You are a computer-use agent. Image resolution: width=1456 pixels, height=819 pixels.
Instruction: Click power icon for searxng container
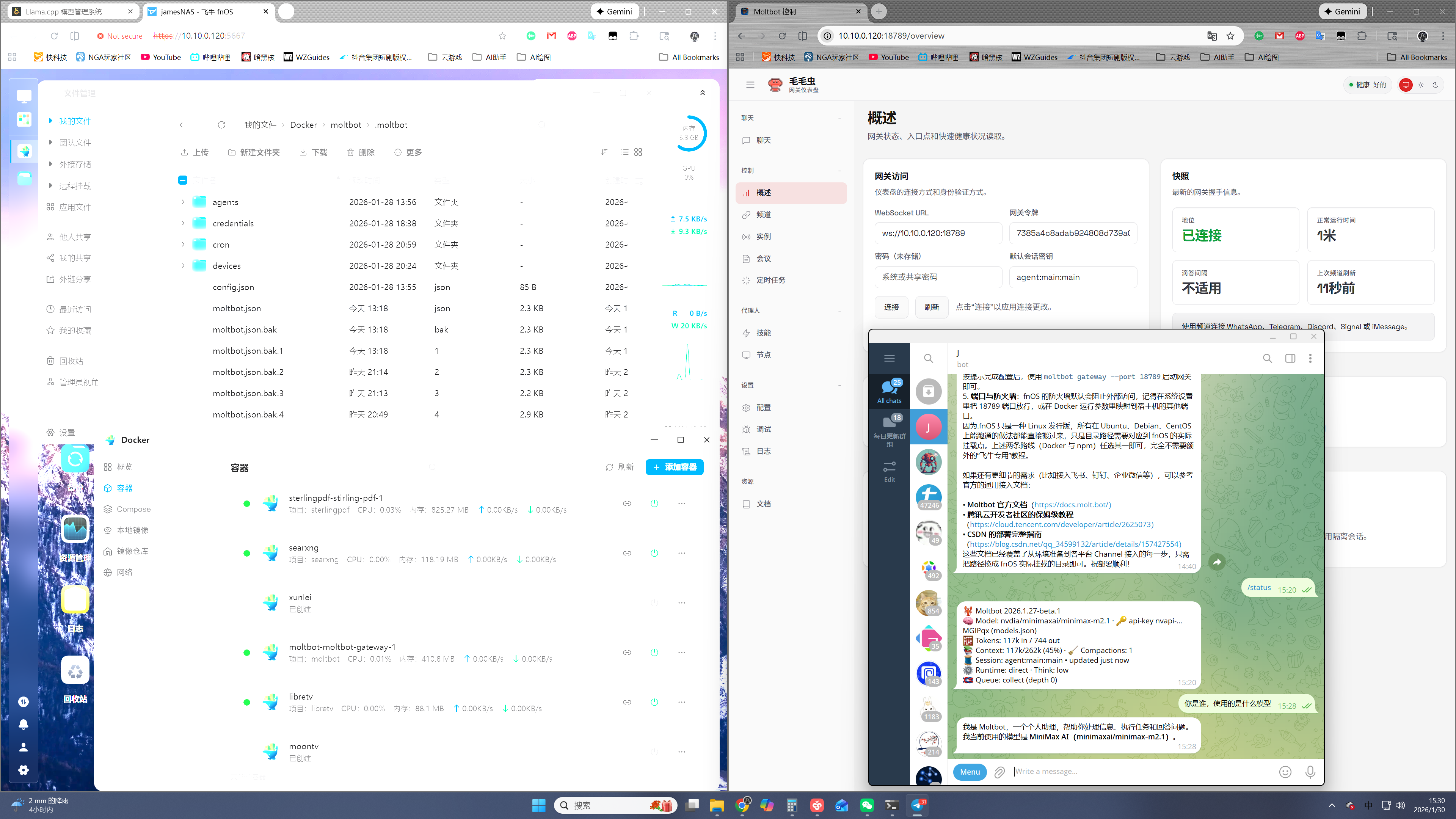coord(654,553)
